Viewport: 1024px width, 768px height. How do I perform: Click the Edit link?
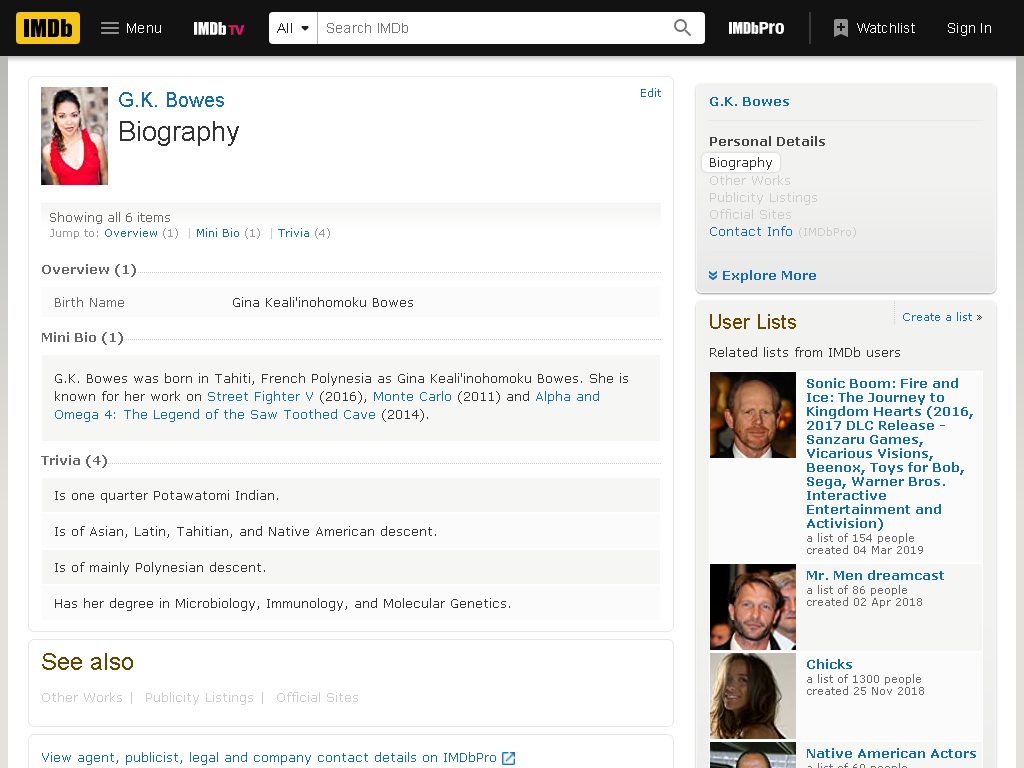(650, 93)
